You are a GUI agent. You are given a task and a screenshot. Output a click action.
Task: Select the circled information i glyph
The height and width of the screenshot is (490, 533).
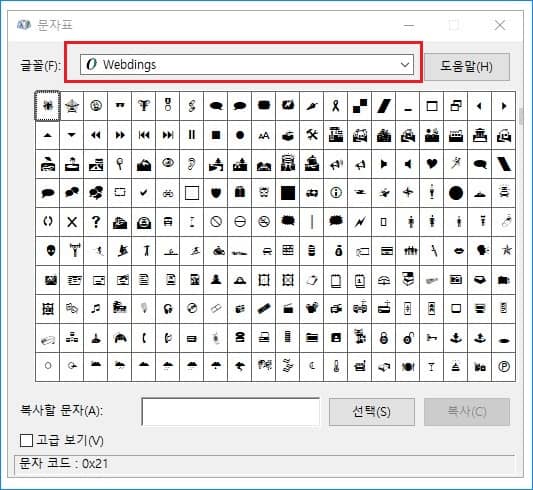[x=336, y=193]
